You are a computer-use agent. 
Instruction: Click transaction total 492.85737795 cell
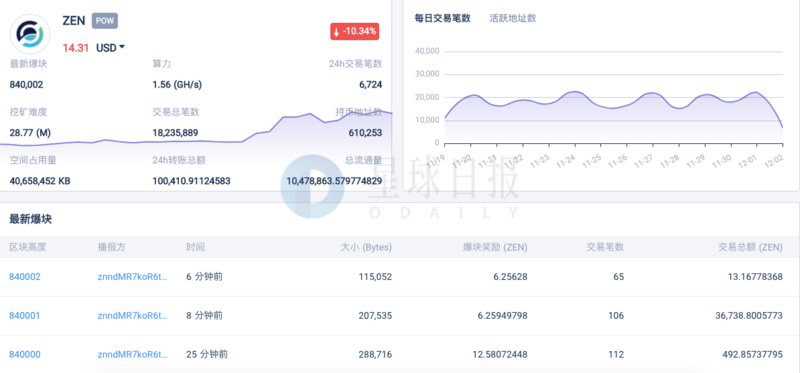click(x=752, y=354)
